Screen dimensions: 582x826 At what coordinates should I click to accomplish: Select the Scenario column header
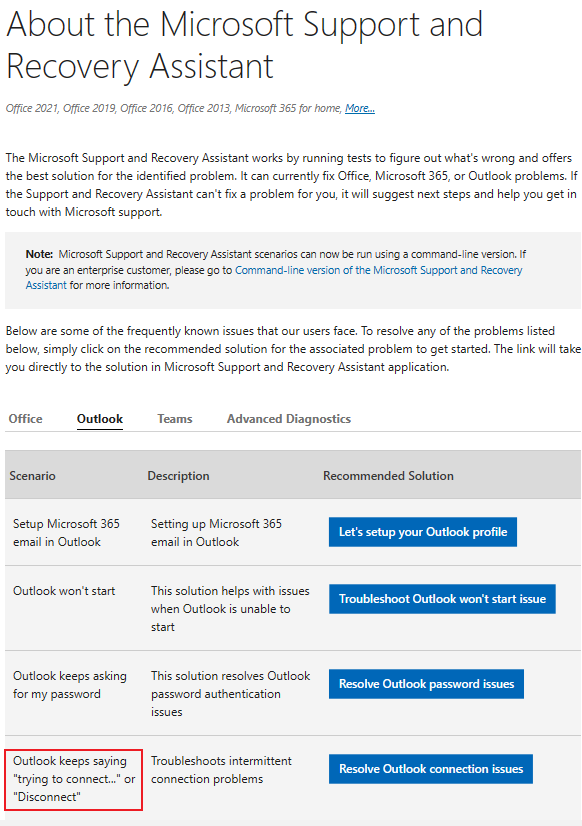(32, 475)
